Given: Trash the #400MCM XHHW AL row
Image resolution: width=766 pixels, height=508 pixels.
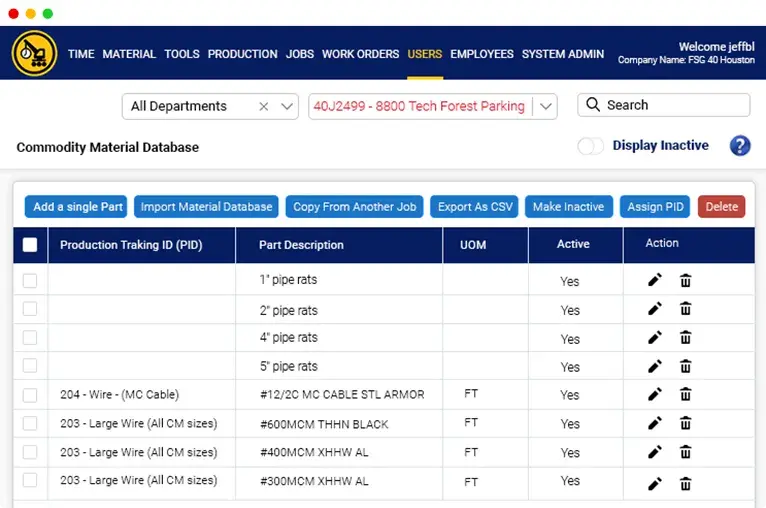Looking at the screenshot, I should [x=685, y=452].
